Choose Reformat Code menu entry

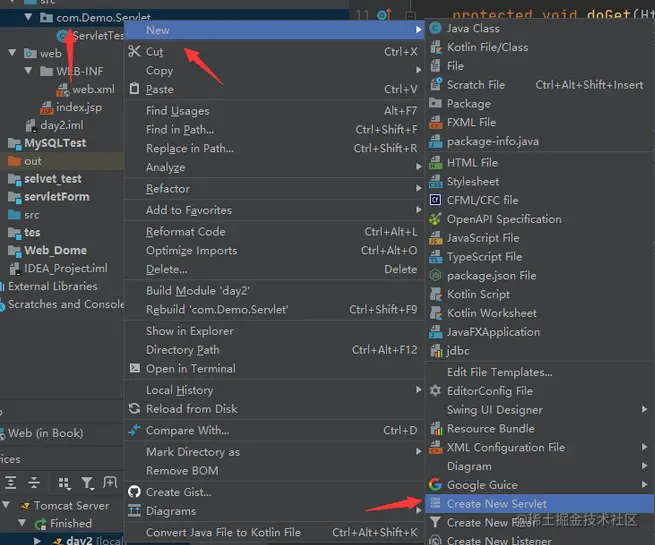pos(274,231)
